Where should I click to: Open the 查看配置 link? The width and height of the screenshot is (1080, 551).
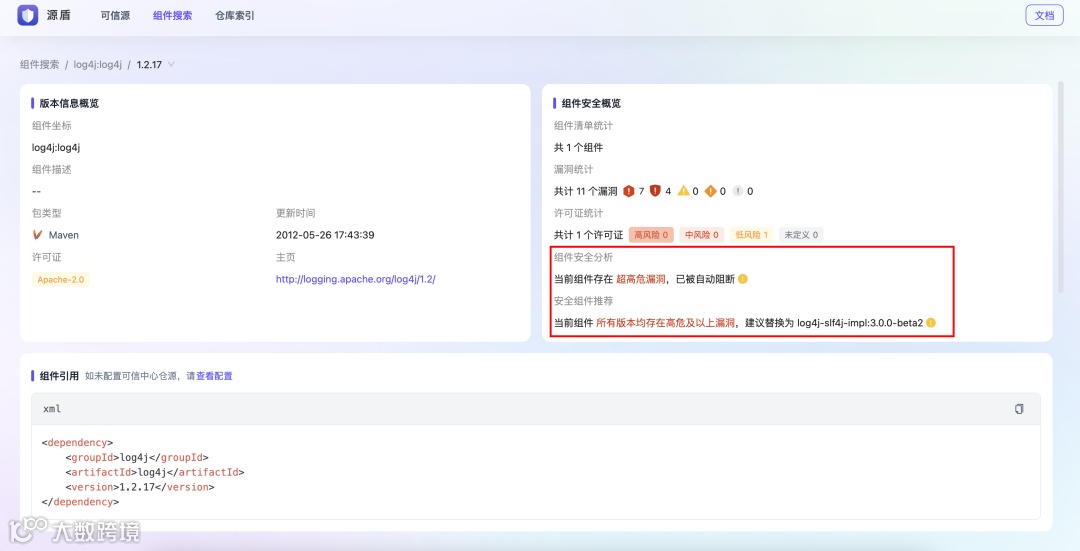(x=214, y=376)
